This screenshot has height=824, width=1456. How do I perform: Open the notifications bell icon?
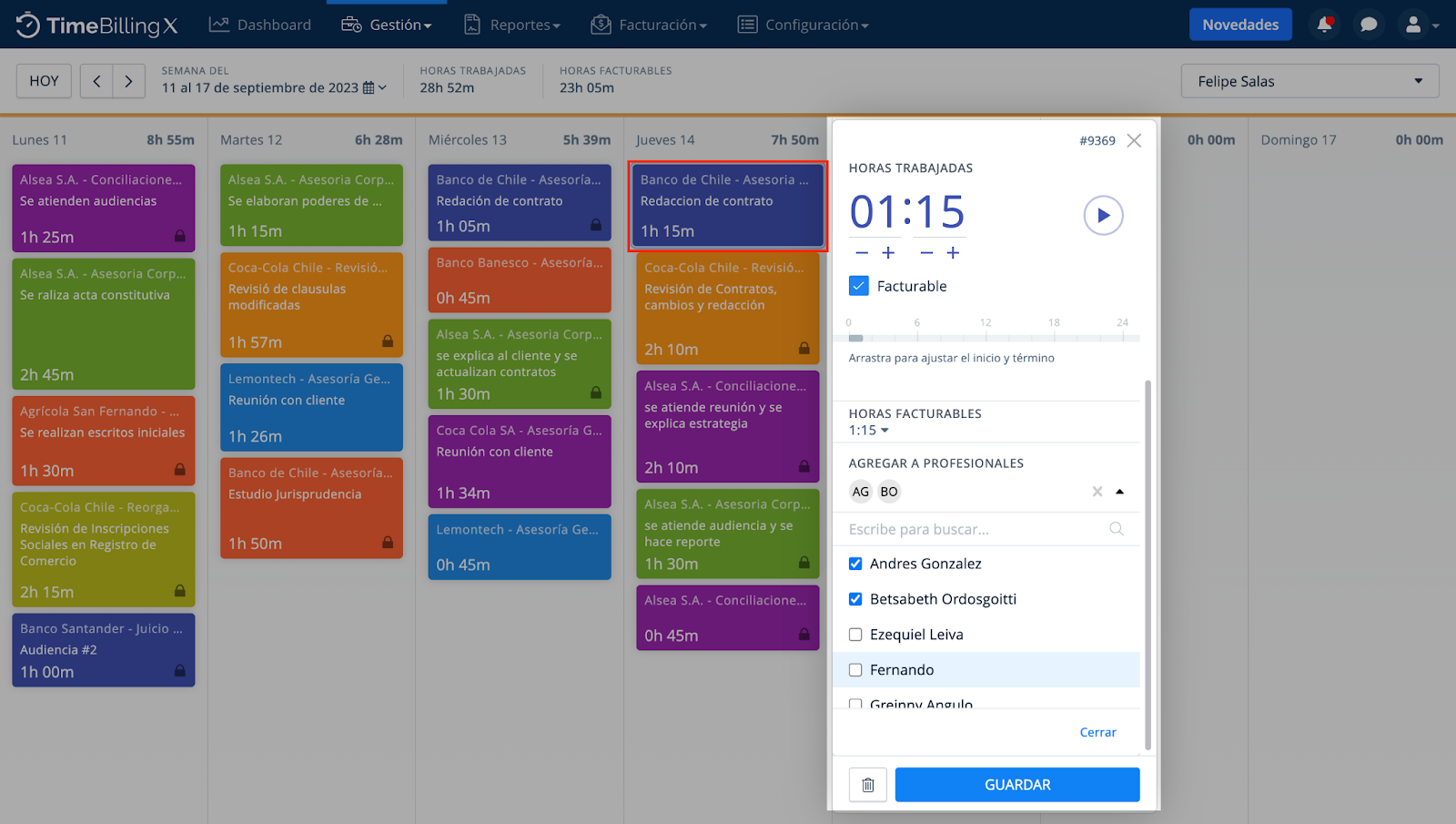click(1325, 25)
